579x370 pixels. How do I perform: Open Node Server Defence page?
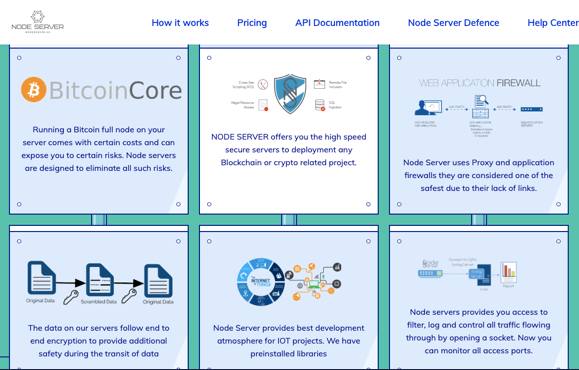[x=453, y=23]
